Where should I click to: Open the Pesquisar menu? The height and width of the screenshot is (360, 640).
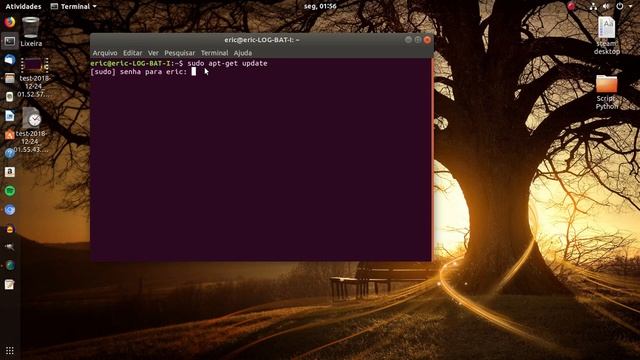tap(180, 53)
